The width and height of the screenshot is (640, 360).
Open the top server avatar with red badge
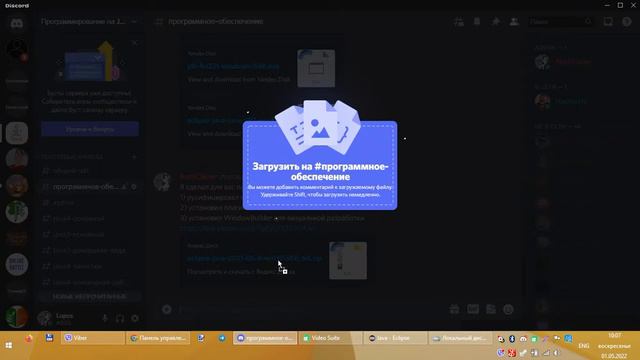(x=17, y=49)
